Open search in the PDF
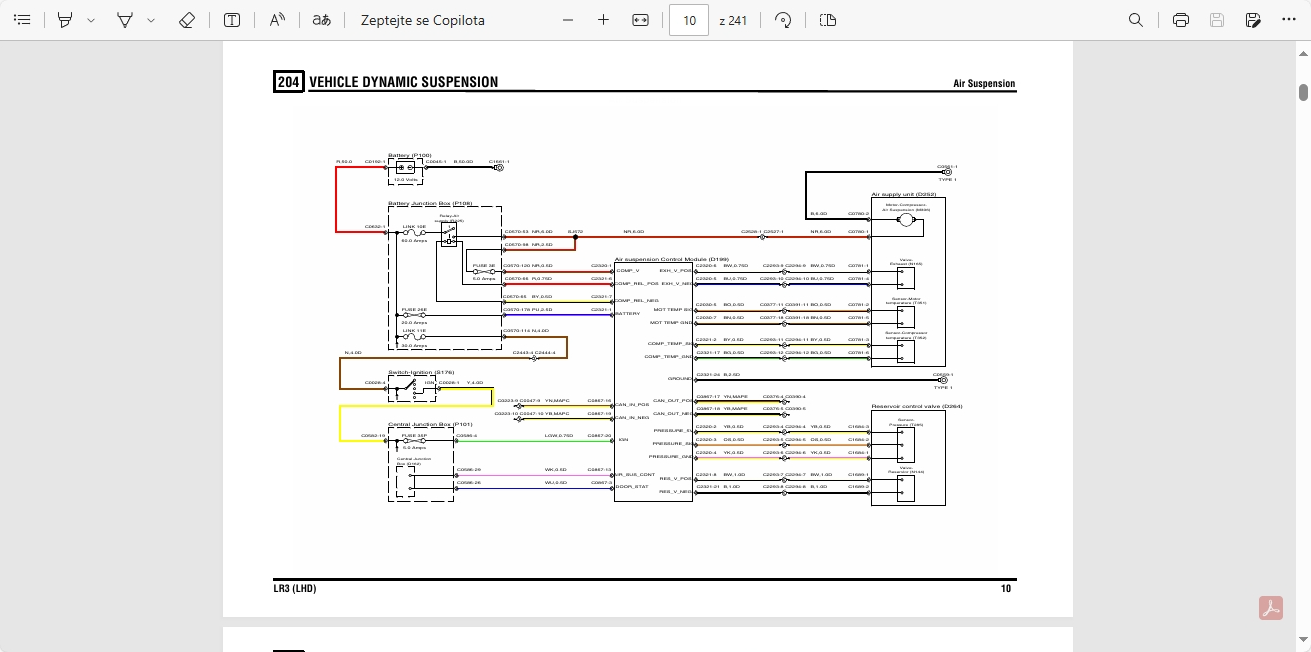1311x652 pixels. coord(1136,20)
